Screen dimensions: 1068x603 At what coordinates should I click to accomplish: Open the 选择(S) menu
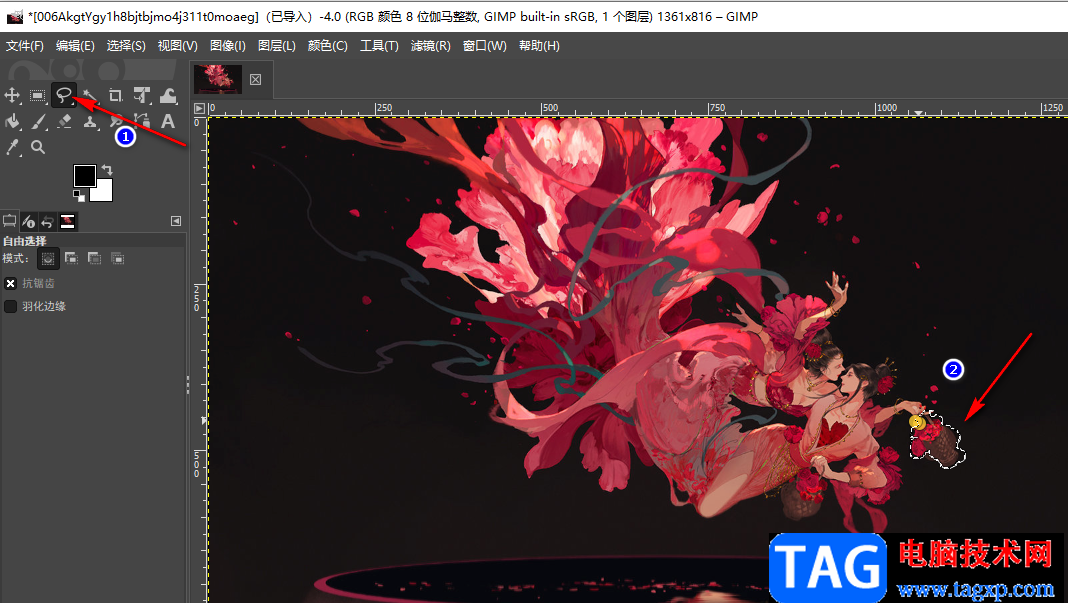(x=126, y=46)
